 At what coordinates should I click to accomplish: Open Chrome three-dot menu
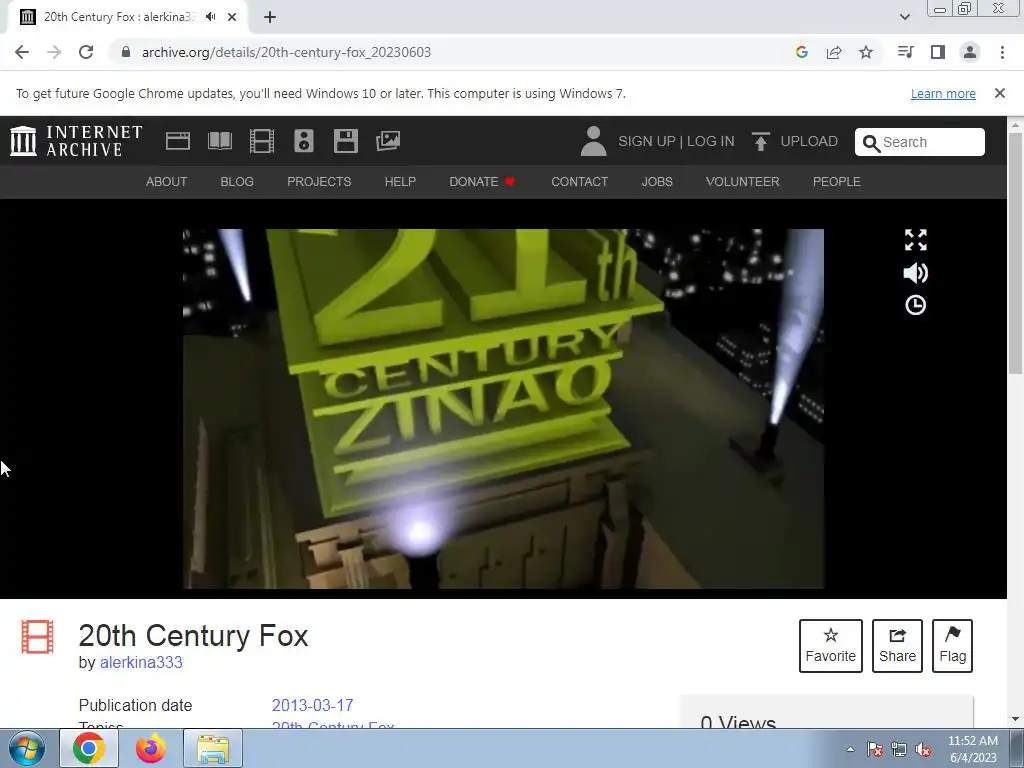(x=1002, y=52)
